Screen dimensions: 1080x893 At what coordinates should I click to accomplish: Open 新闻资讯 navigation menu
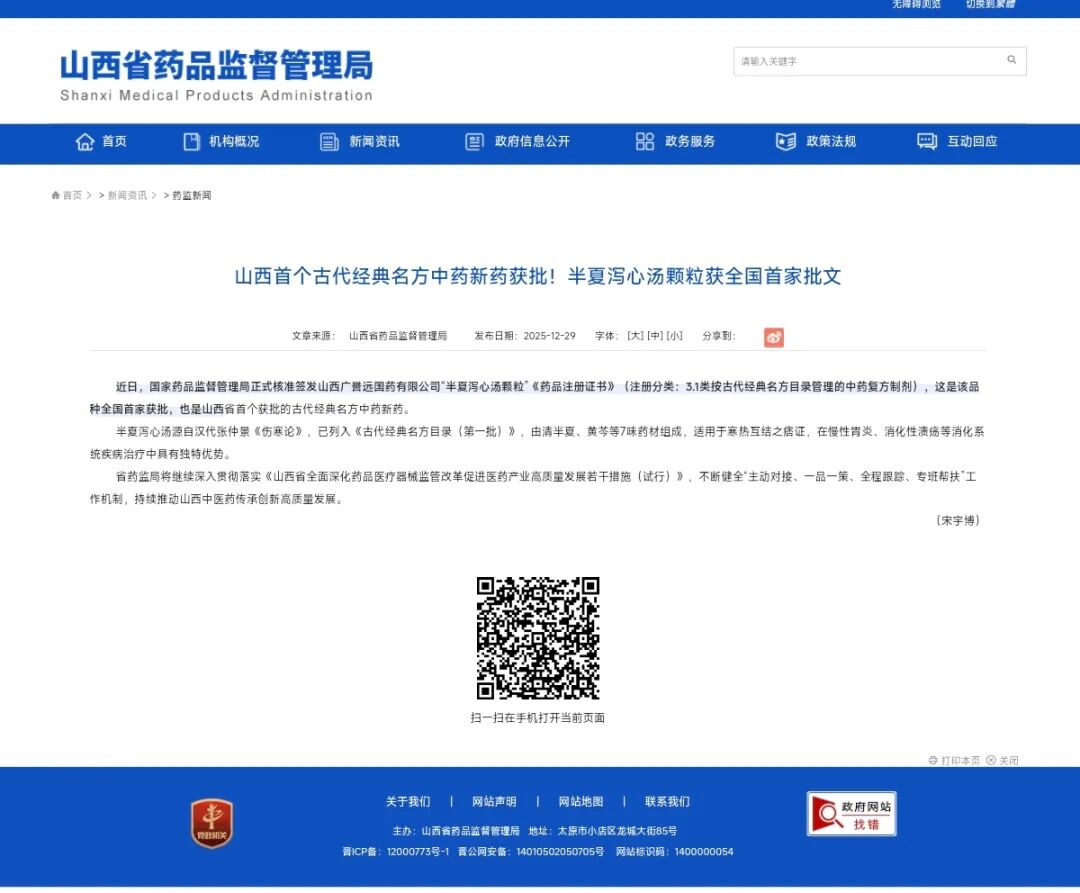[360, 142]
